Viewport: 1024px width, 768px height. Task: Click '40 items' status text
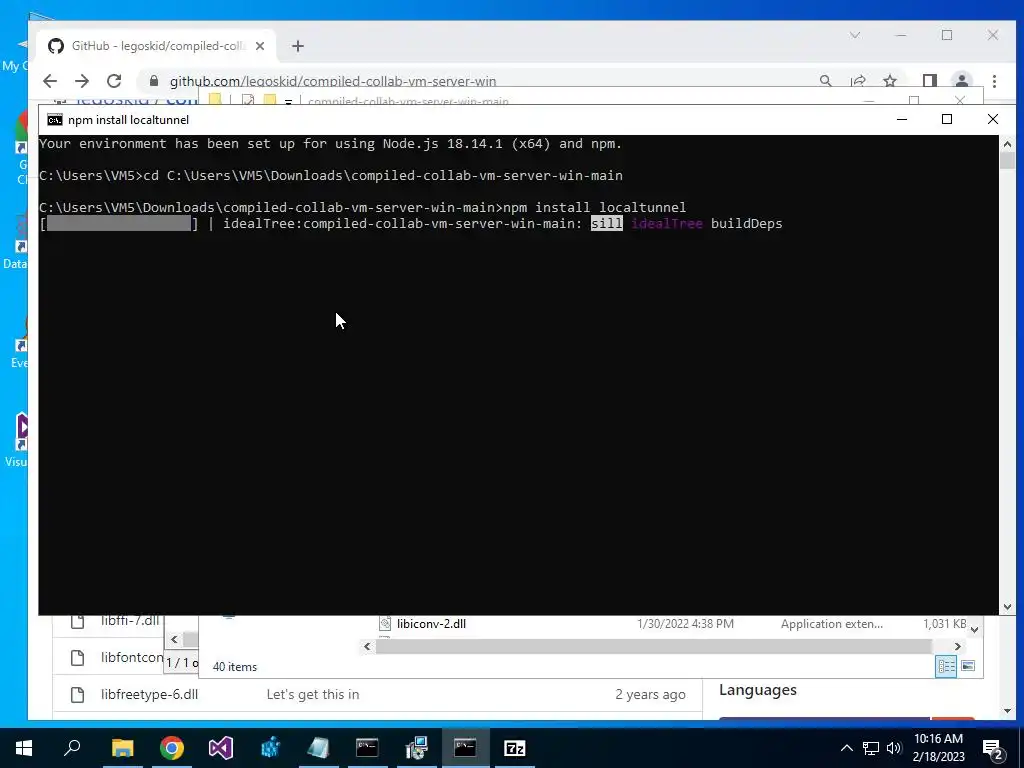click(x=234, y=667)
